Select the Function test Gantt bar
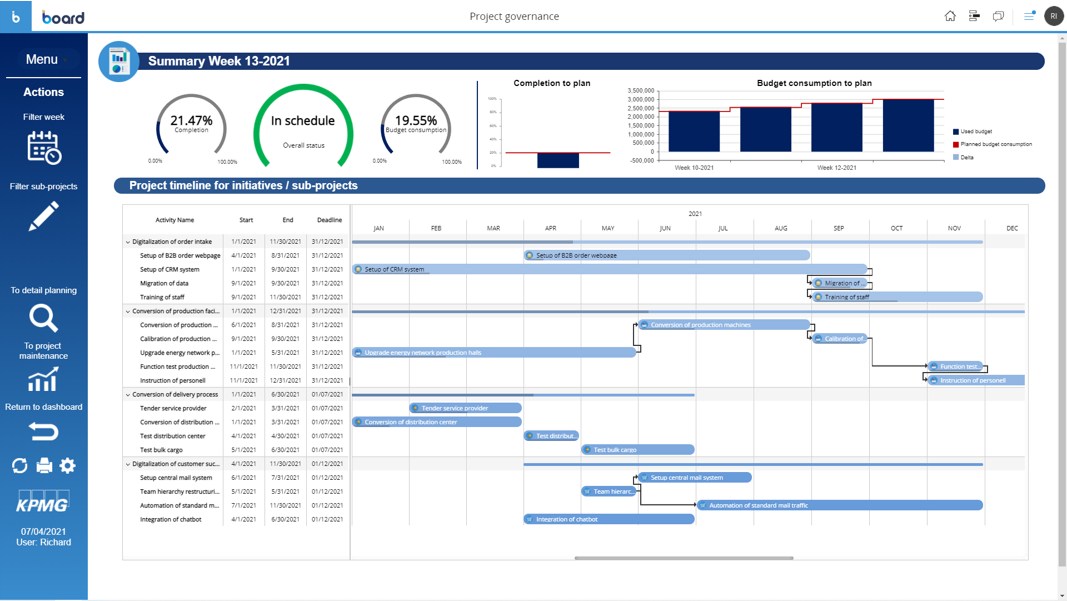 955,366
